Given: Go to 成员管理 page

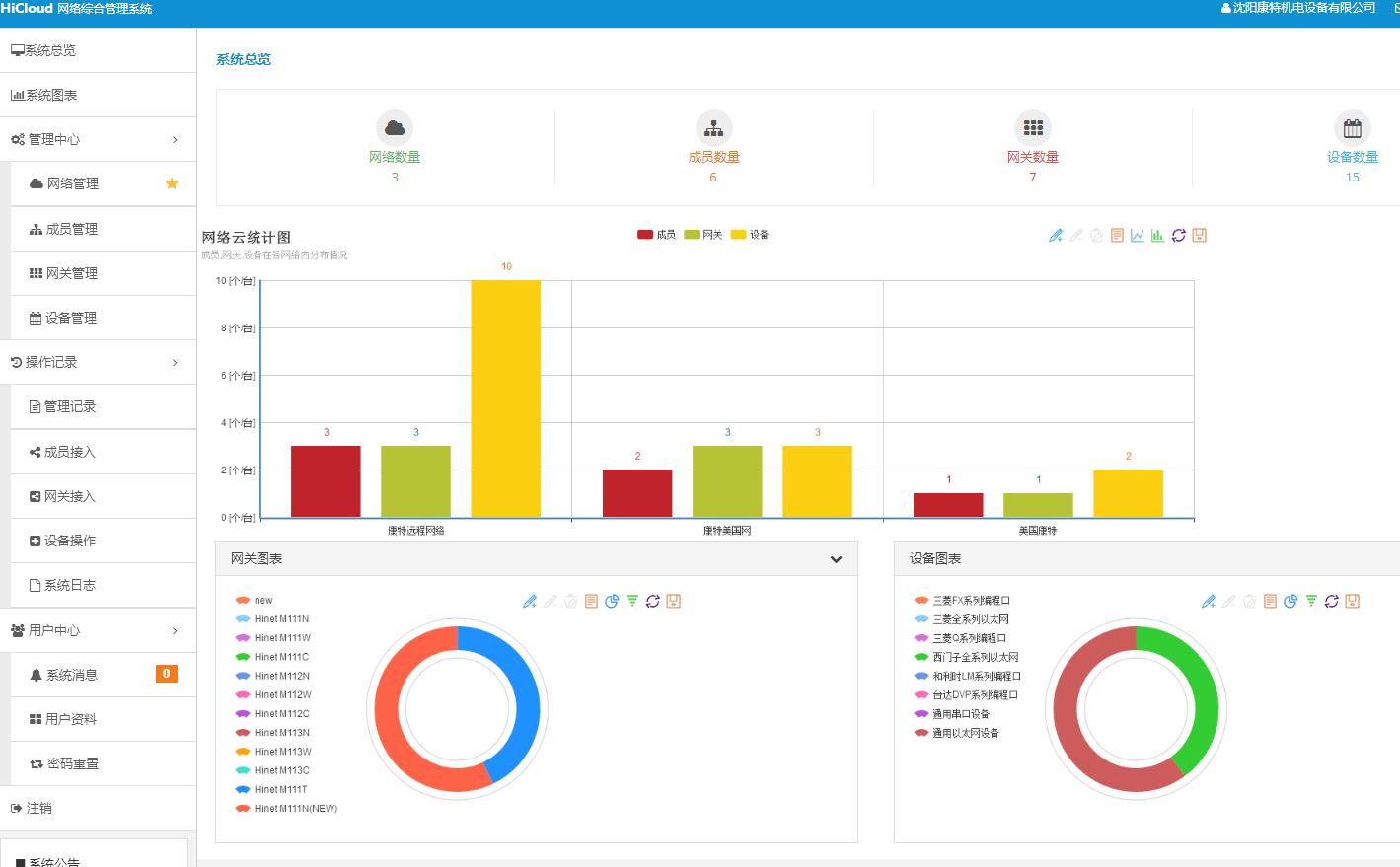Looking at the screenshot, I should (104, 229).
